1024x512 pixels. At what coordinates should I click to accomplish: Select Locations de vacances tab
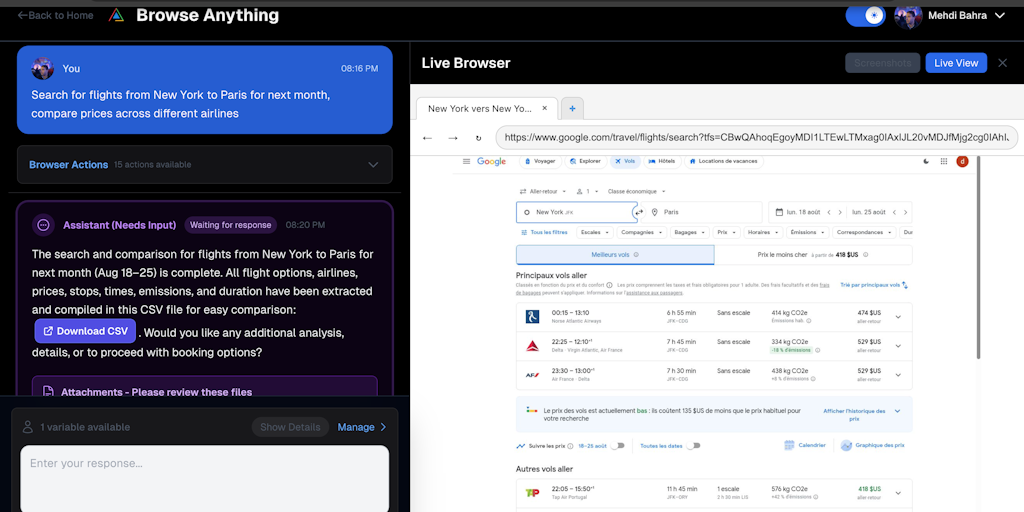[x=723, y=161]
